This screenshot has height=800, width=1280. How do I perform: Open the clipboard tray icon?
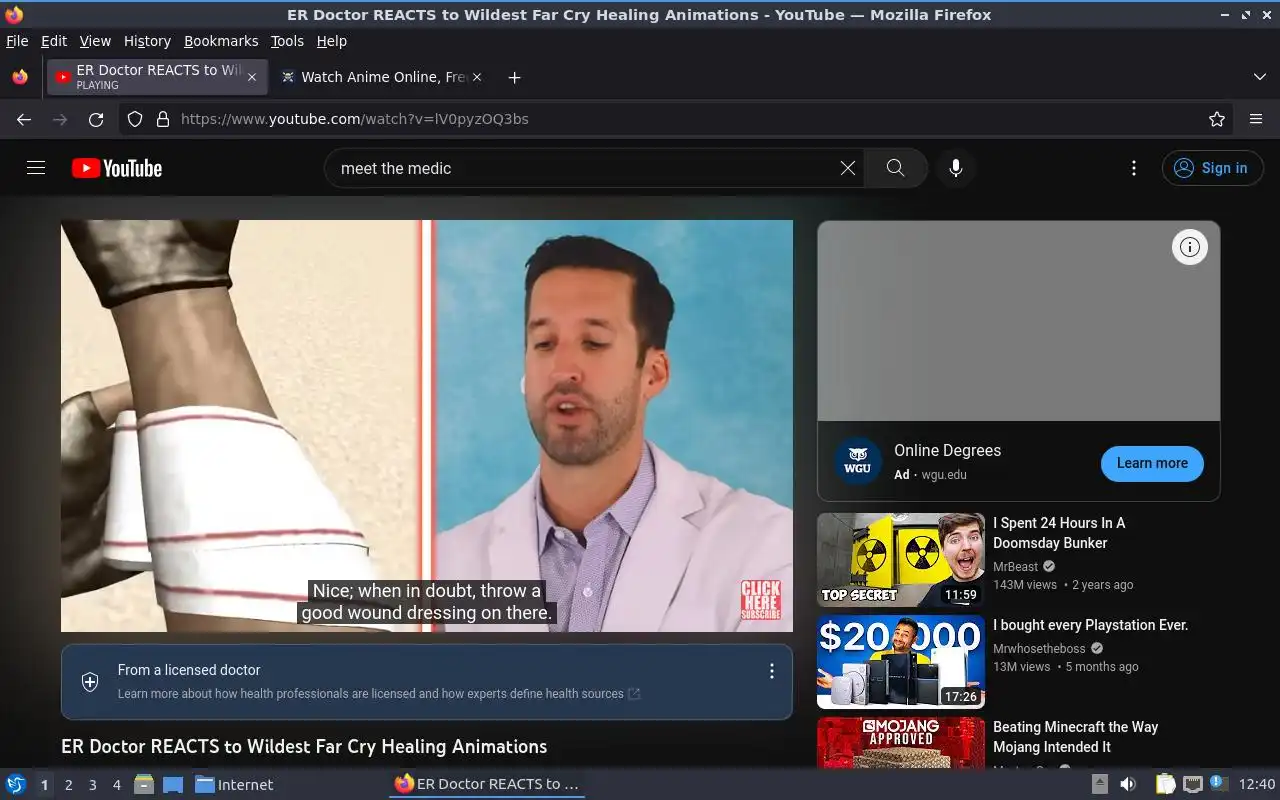pos(1165,785)
